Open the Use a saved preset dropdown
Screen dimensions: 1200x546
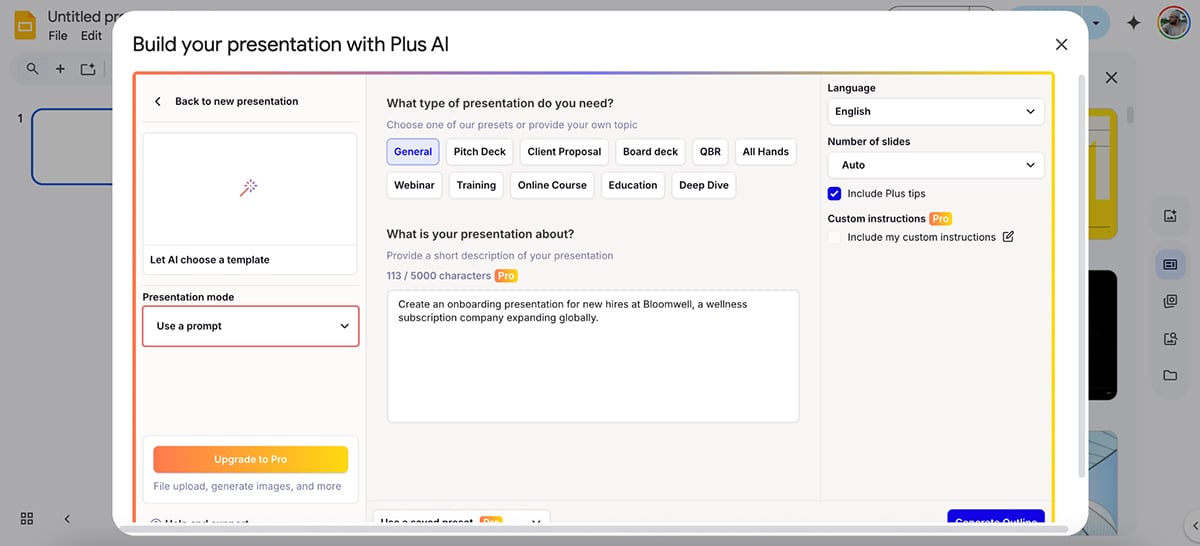tap(462, 520)
